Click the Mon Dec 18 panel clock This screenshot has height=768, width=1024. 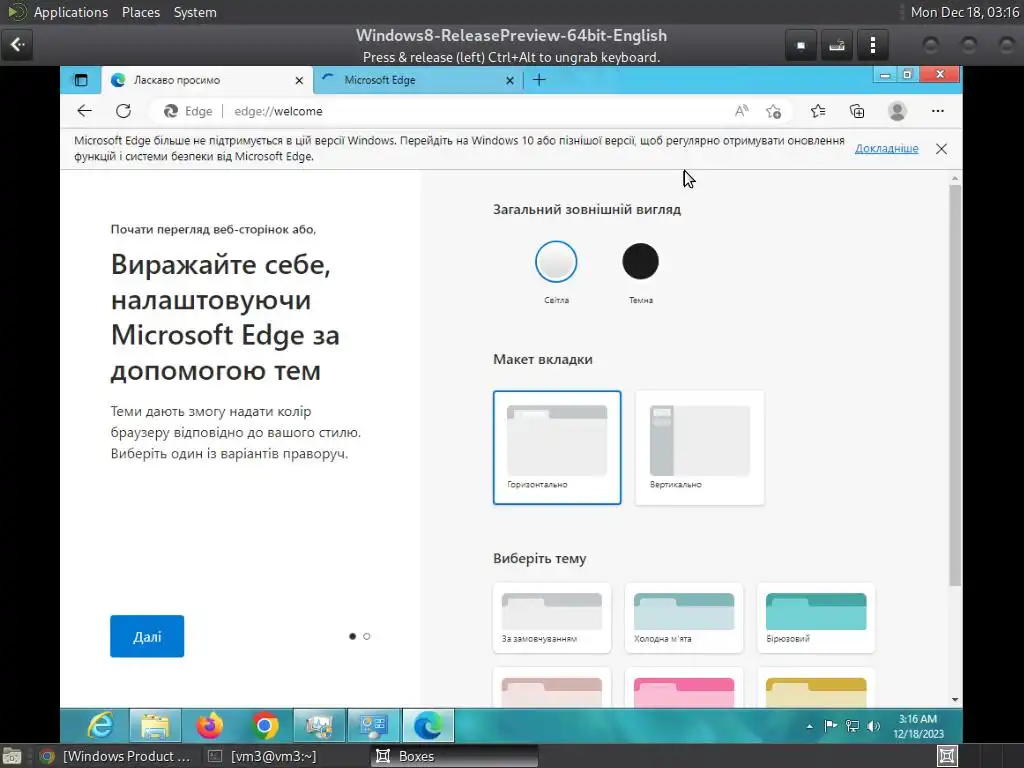coord(965,12)
